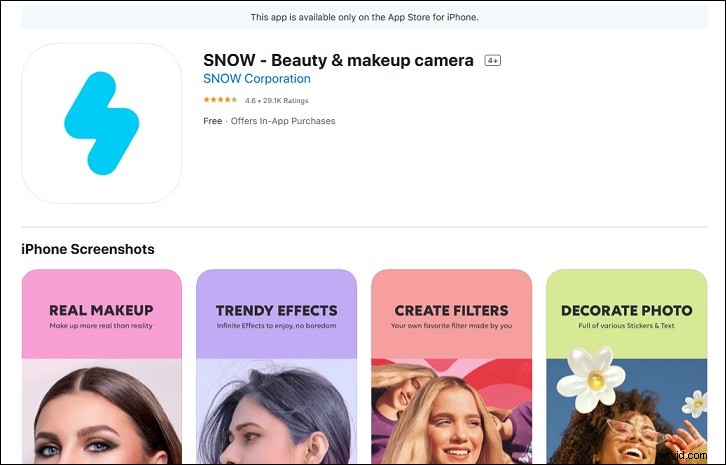The height and width of the screenshot is (465, 727).
Task: Click the App Store for iPhone availability banner
Action: click(364, 17)
